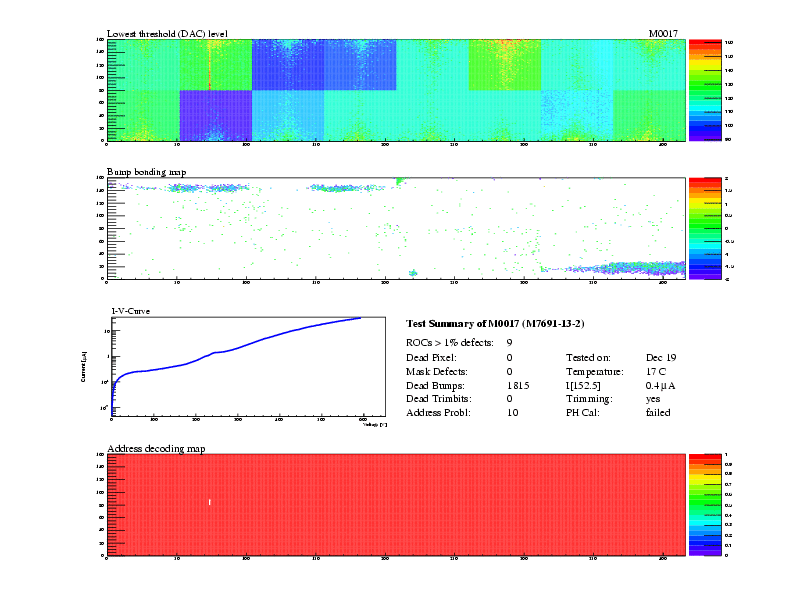792x612 pixels.
Task: Click the 'Tested on:' label
Action: (588, 358)
